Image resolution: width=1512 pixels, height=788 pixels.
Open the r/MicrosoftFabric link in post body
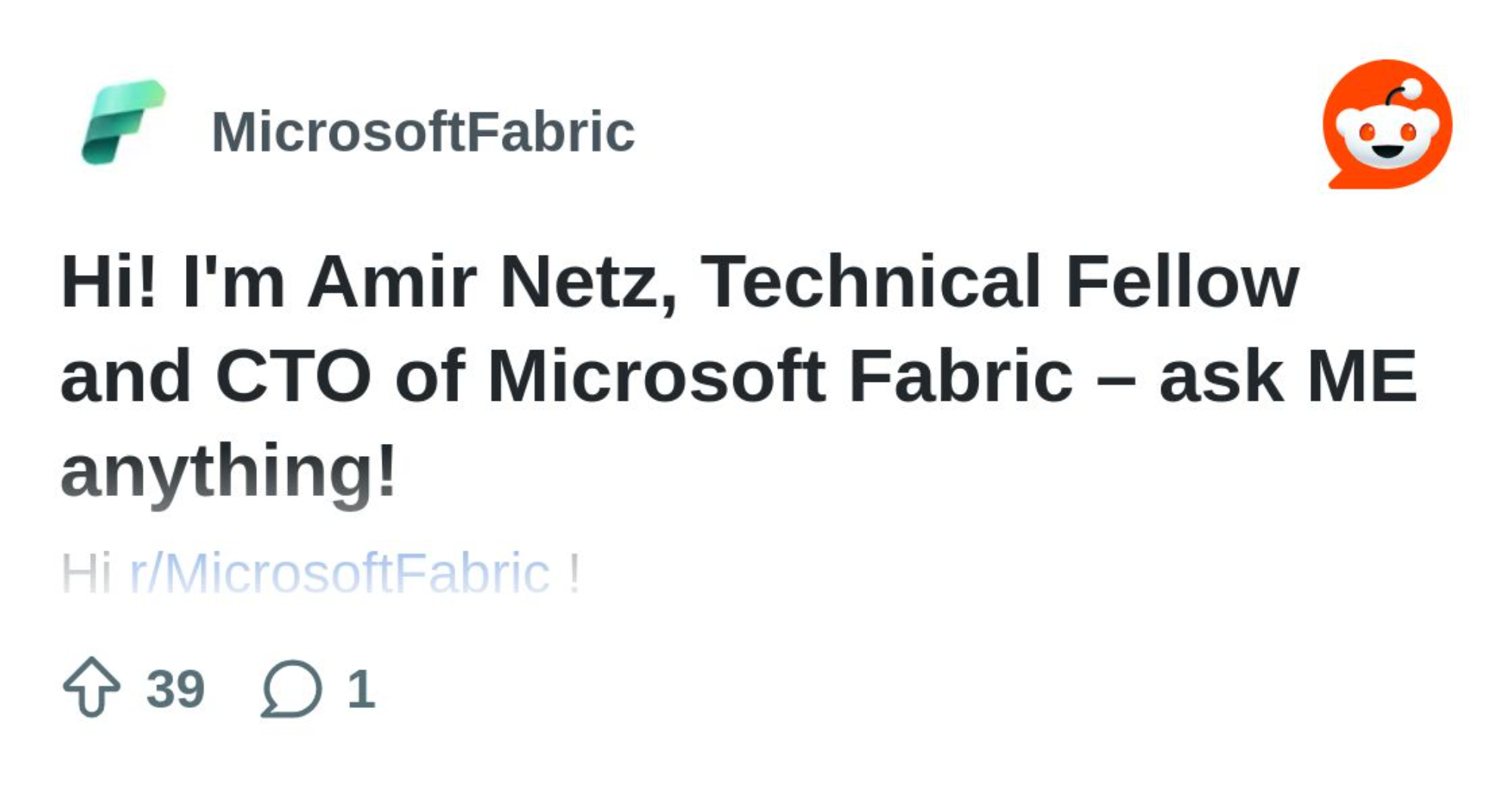(339, 573)
